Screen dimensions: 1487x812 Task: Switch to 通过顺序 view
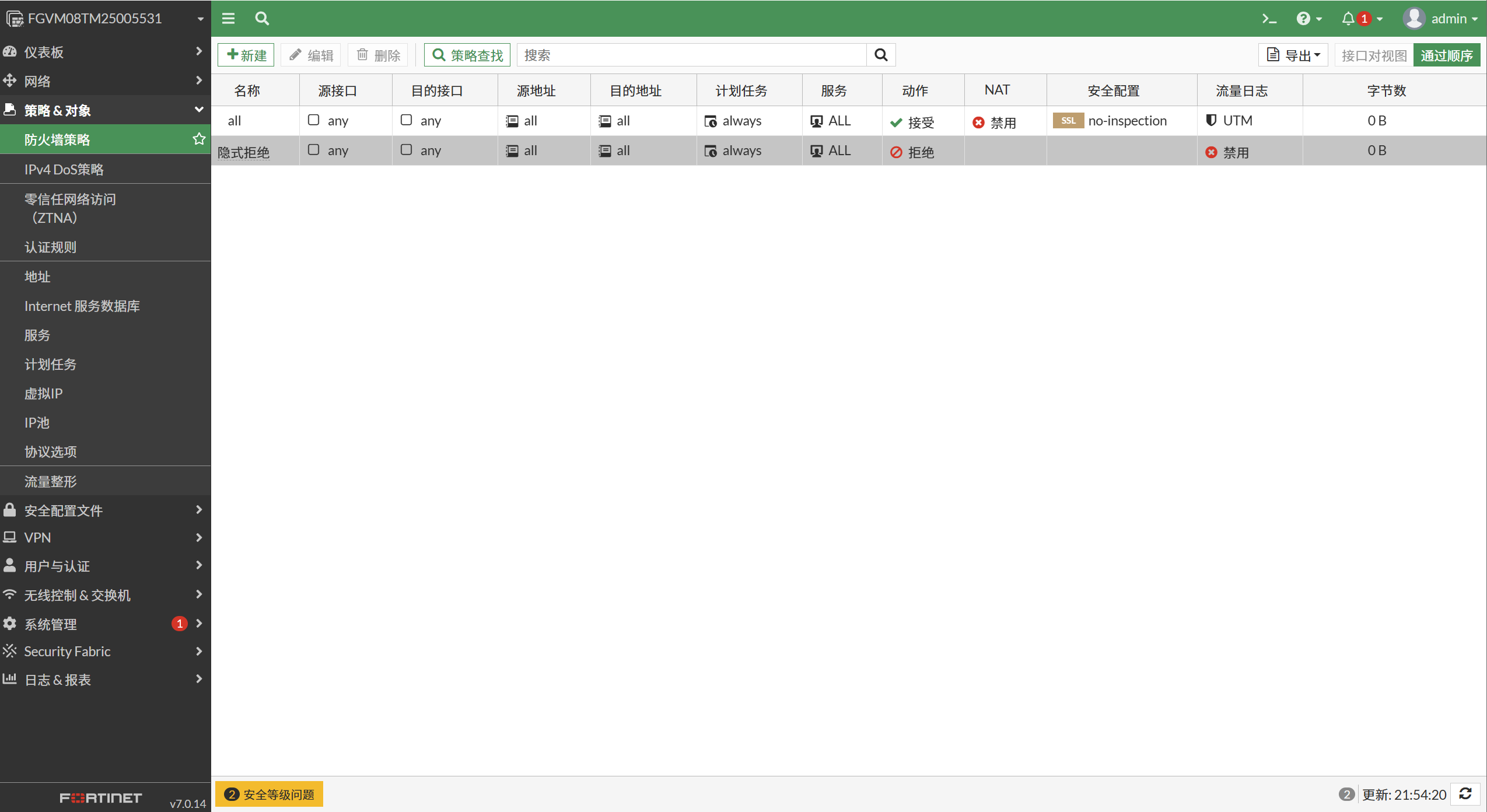pyautogui.click(x=1447, y=55)
